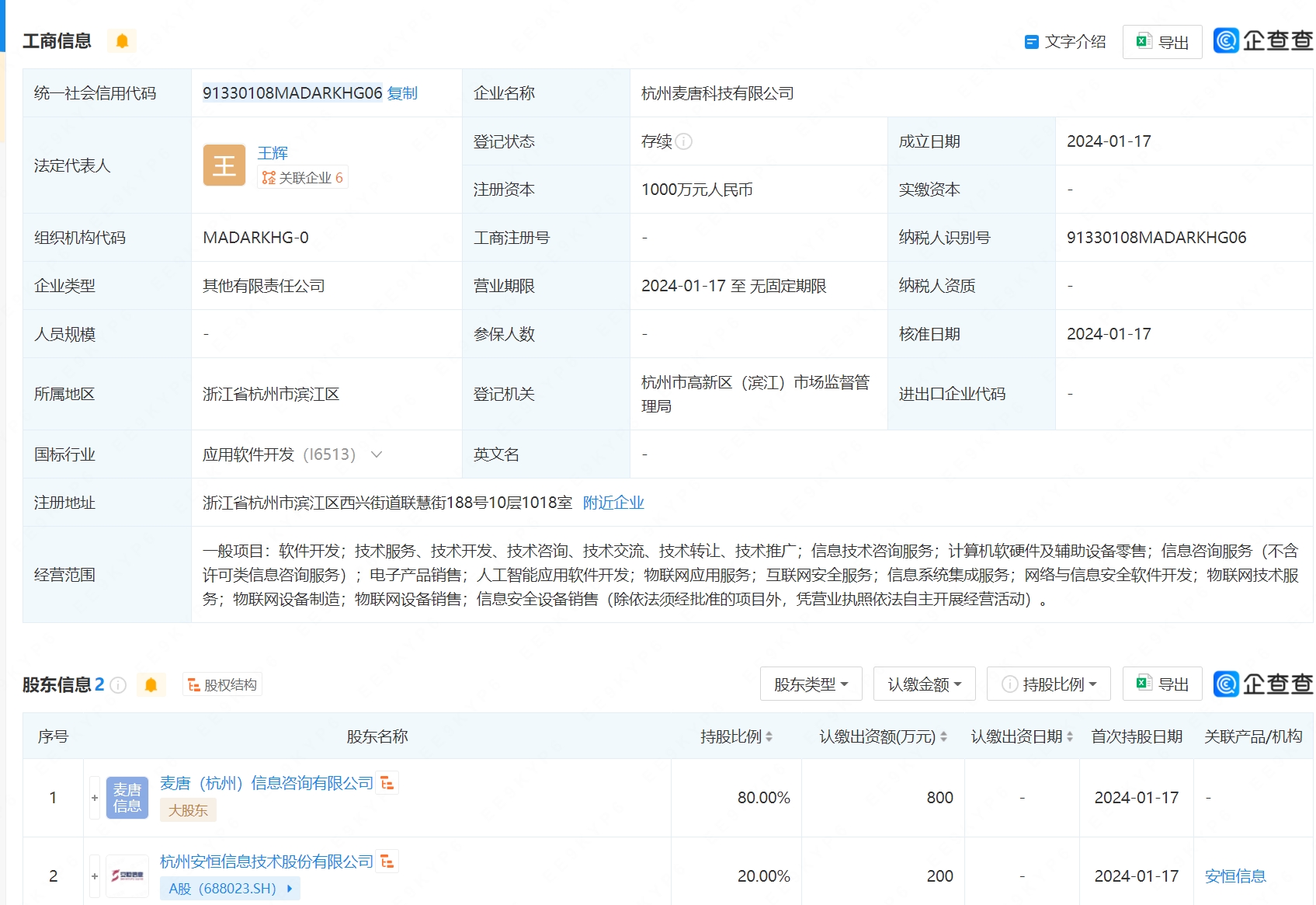Click equity tree icon after 麦唐（杭州）信息咨询有限公司

[387, 783]
